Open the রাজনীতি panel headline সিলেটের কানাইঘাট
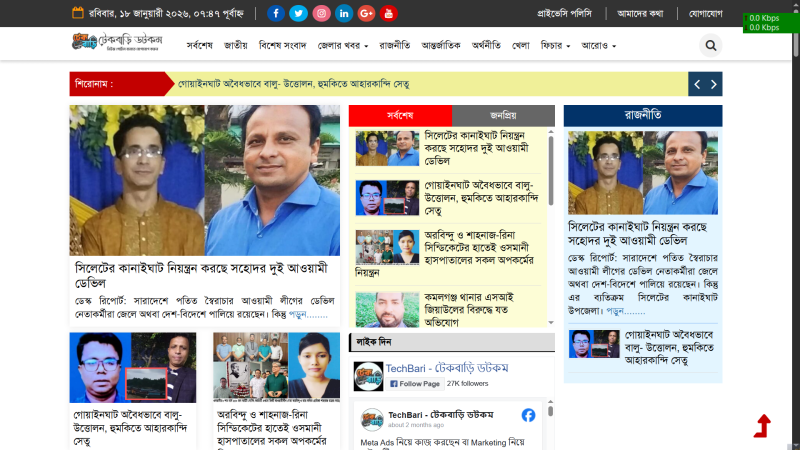 638,233
